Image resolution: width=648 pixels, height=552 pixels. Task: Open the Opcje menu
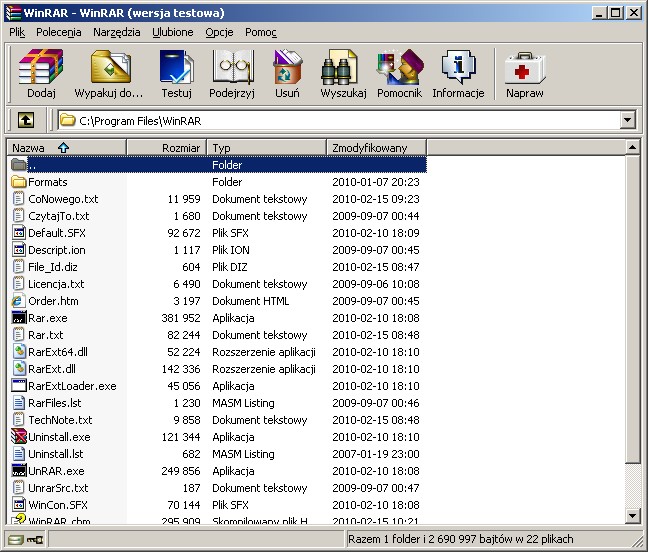pos(219,32)
